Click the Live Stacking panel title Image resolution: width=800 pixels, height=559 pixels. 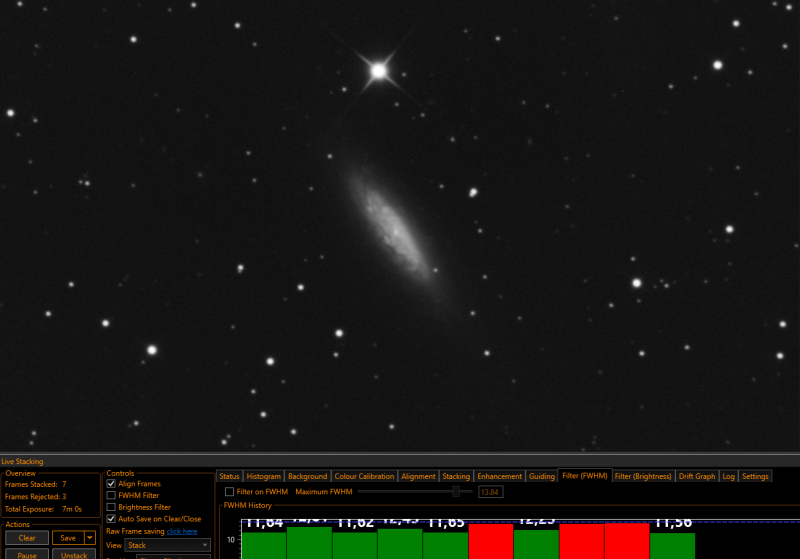(22, 461)
